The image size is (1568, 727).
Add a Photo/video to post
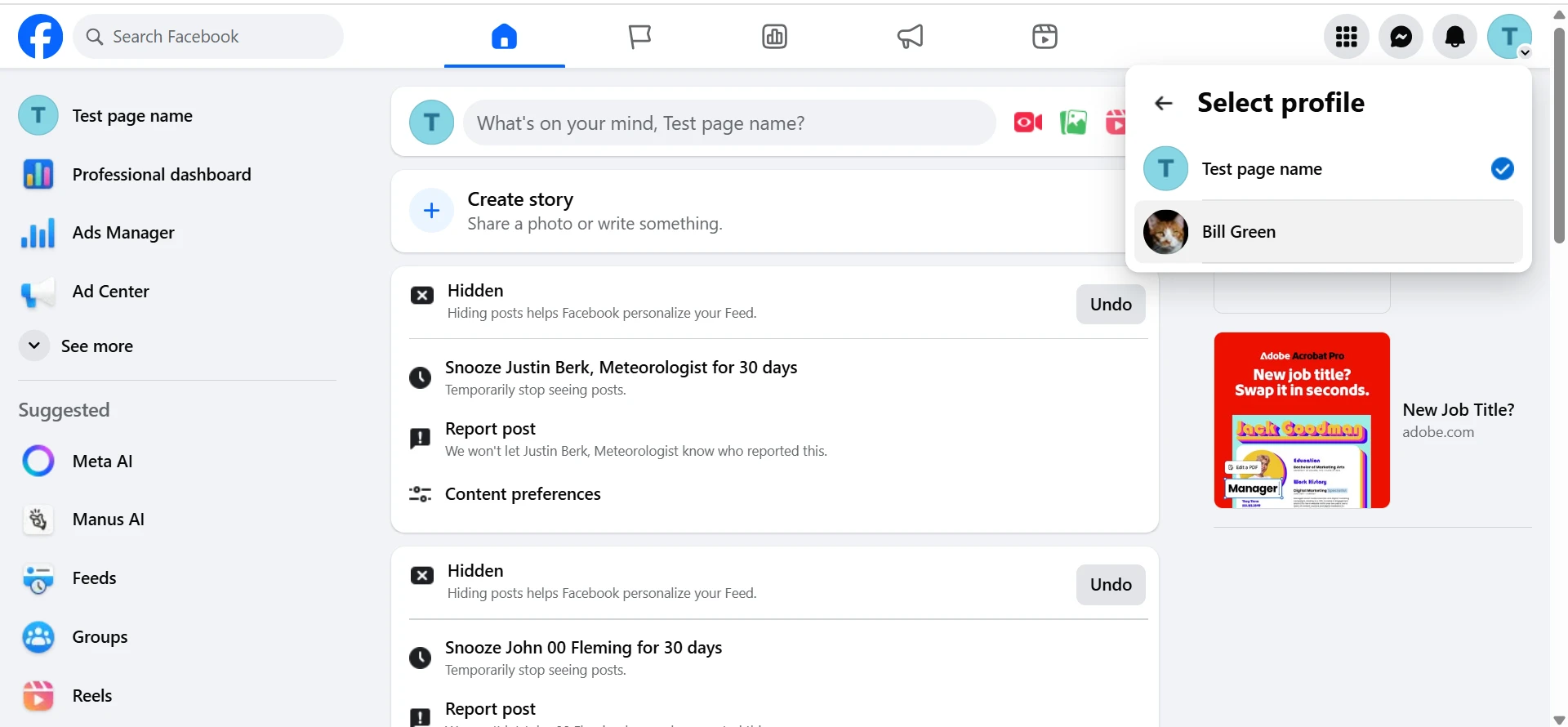point(1073,123)
